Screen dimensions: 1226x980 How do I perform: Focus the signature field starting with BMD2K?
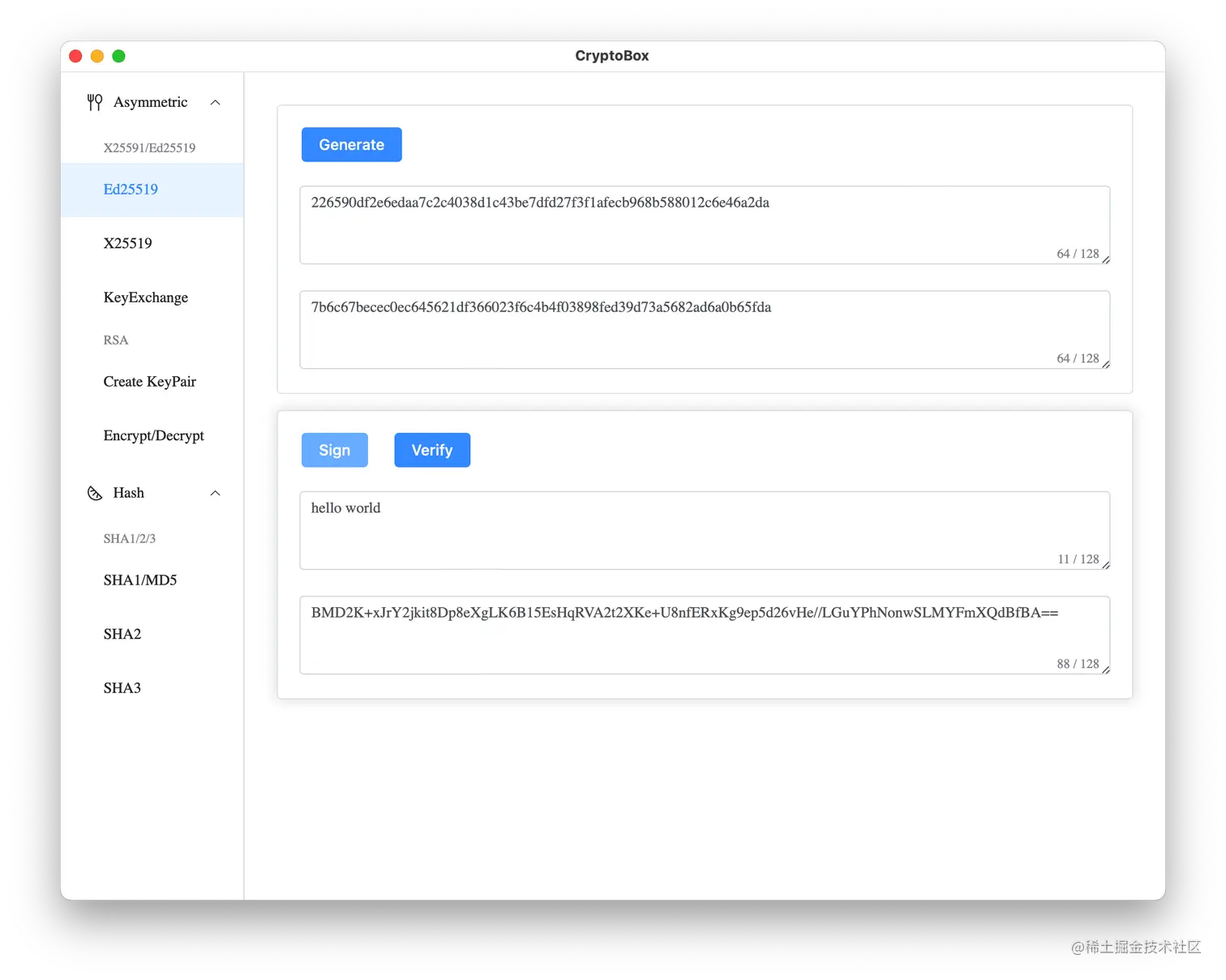coord(705,636)
